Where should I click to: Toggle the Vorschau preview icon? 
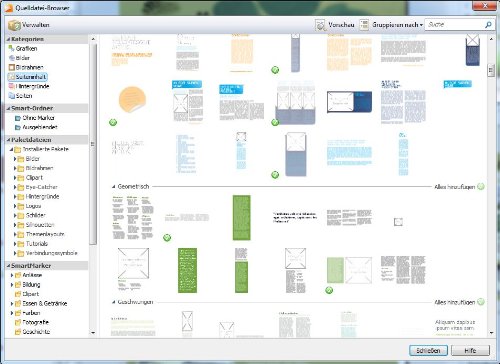tap(320, 25)
